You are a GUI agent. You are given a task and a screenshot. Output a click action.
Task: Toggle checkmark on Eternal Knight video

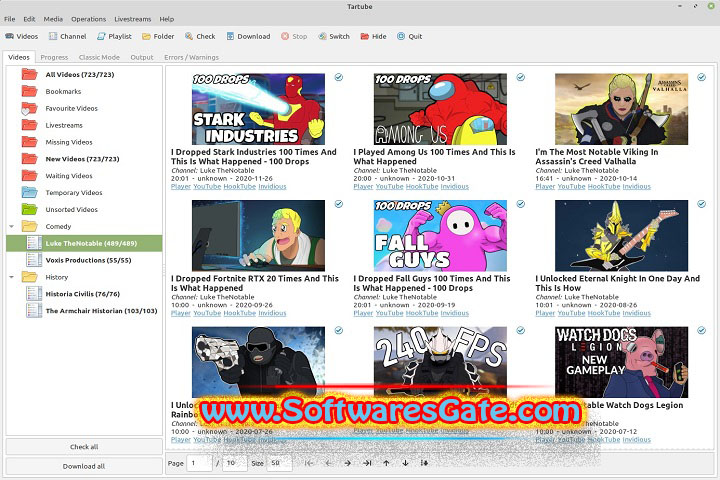coord(702,204)
